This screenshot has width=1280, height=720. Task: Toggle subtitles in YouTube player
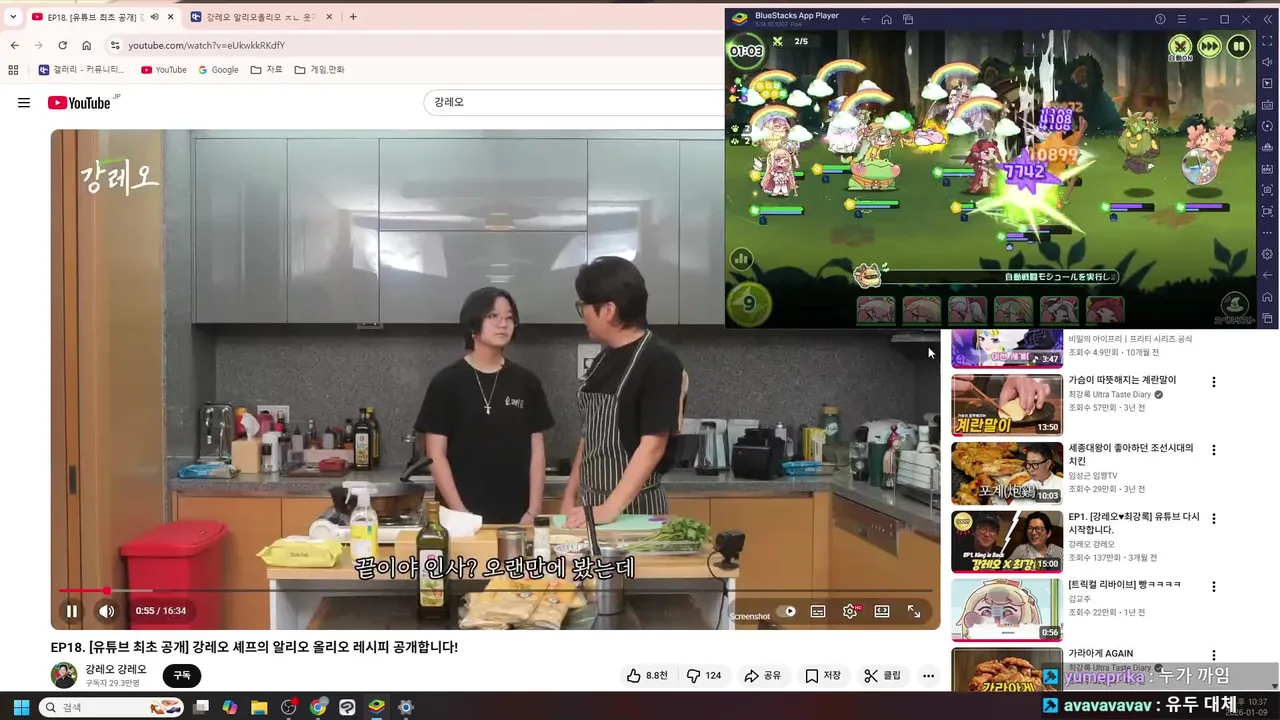(818, 611)
